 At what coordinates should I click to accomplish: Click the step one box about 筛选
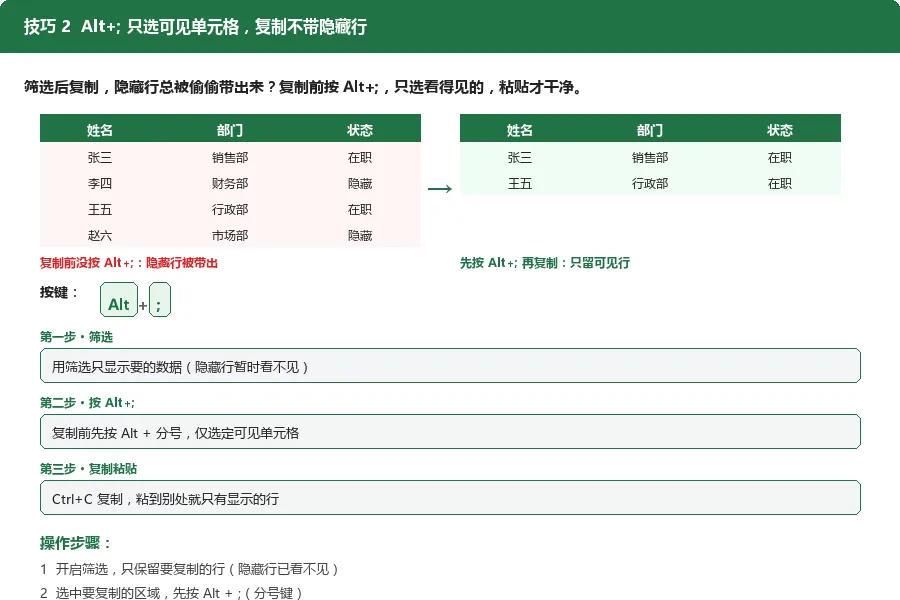[450, 366]
